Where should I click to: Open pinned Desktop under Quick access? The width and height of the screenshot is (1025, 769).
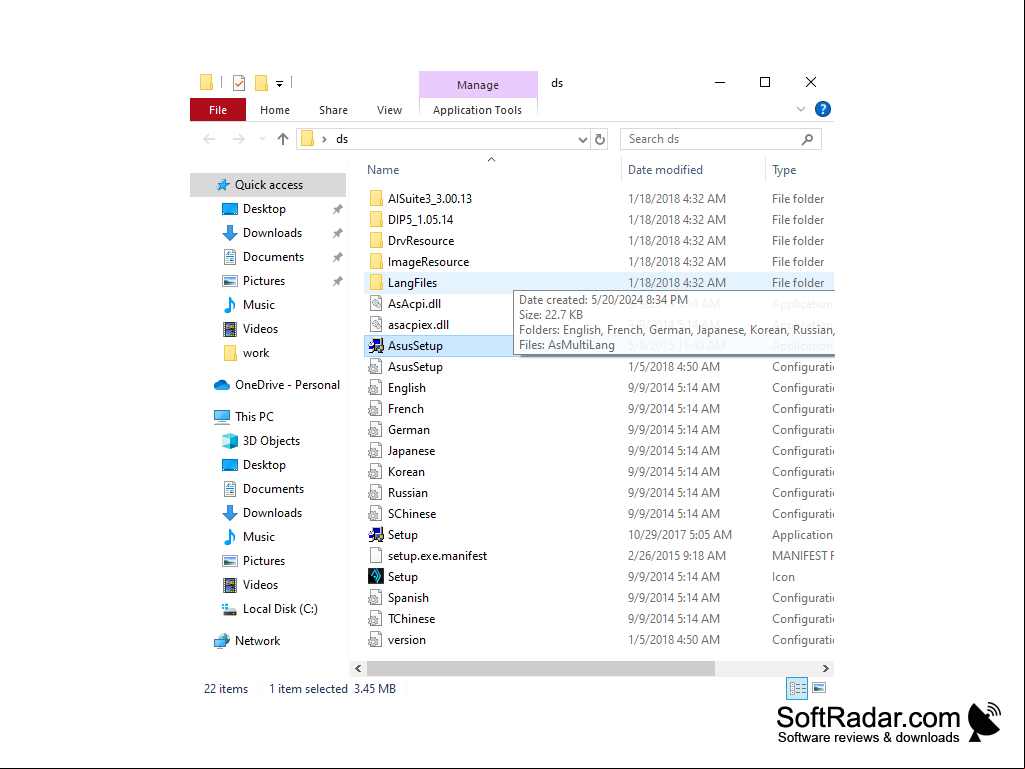264,209
